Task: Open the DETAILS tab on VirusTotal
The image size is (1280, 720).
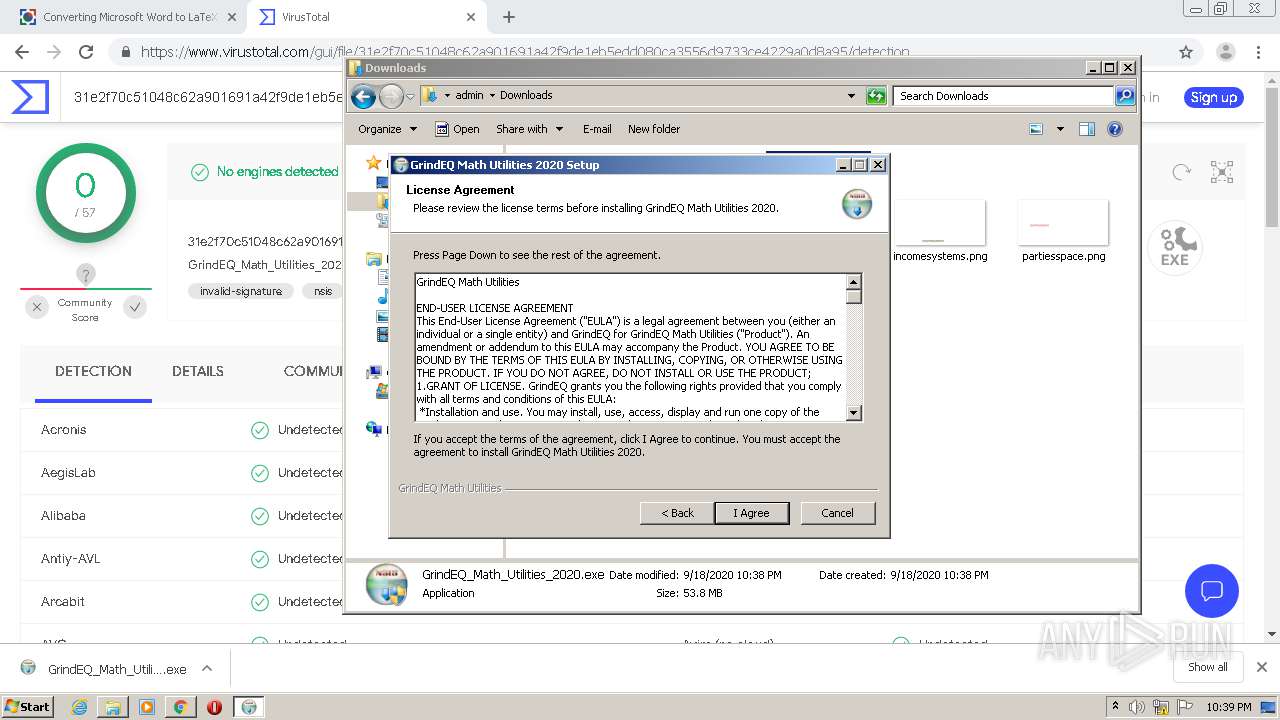Action: [198, 371]
